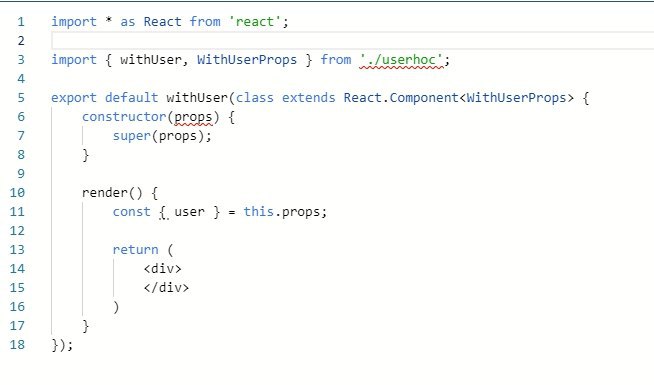Click line number 10 in the gutter
The width and height of the screenshot is (654, 385).
[17, 193]
